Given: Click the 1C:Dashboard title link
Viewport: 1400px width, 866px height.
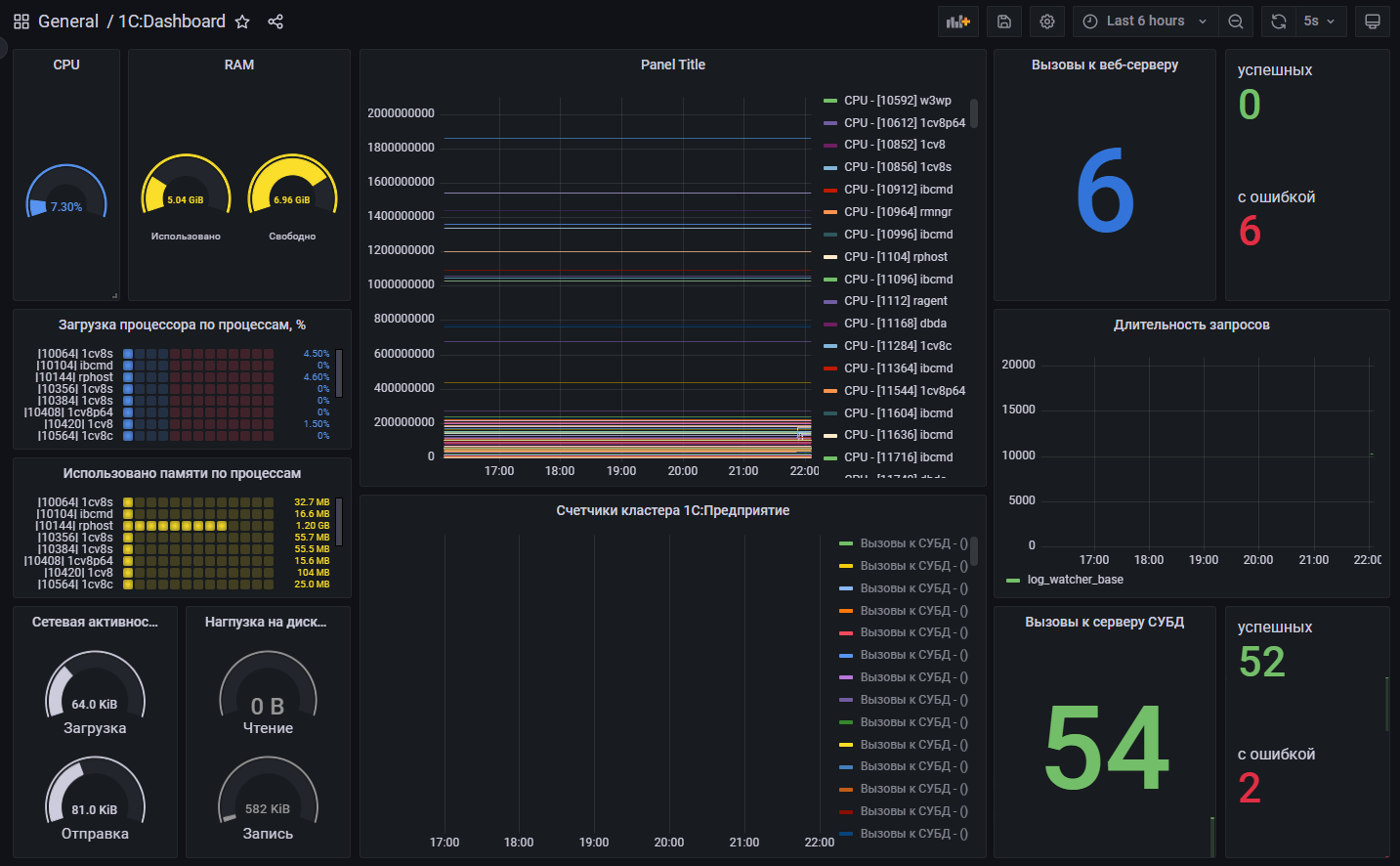Looking at the screenshot, I should click(x=172, y=22).
